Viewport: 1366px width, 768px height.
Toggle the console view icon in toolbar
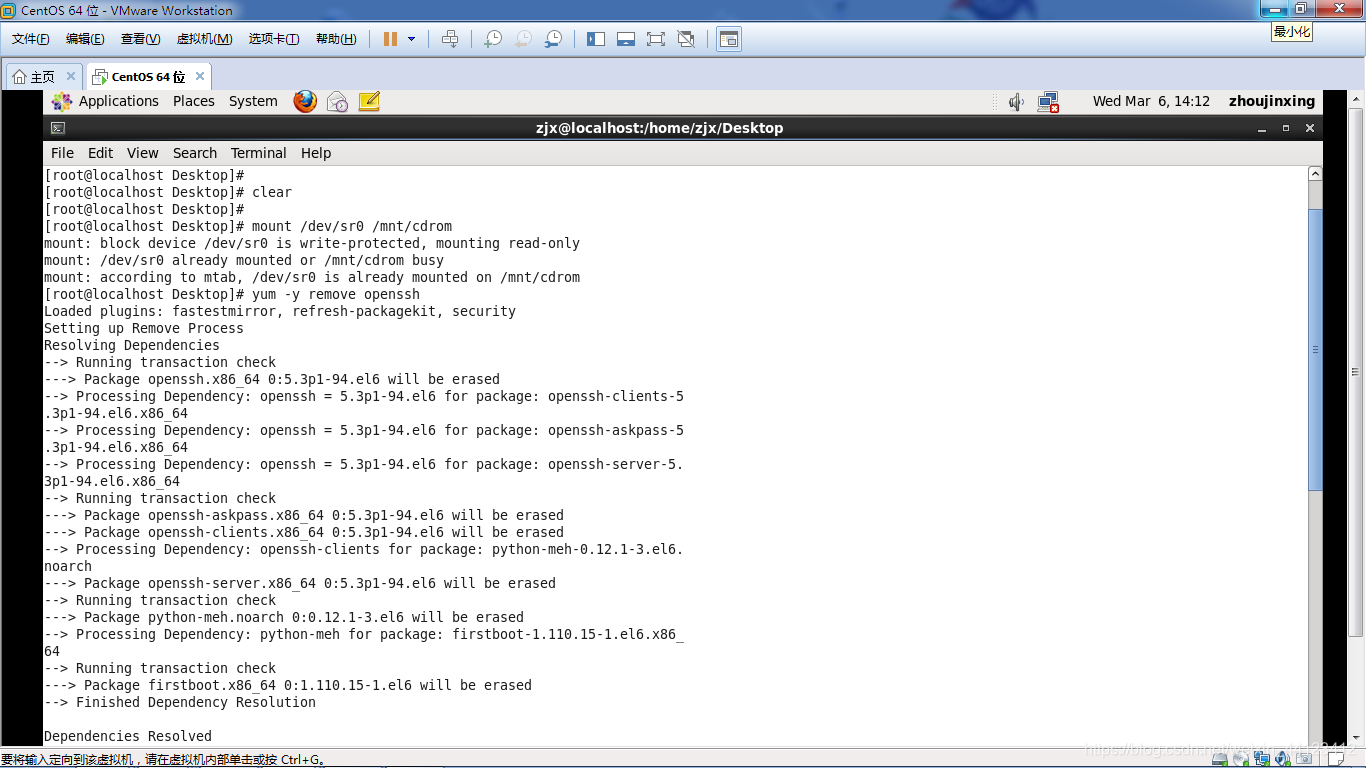coord(729,39)
